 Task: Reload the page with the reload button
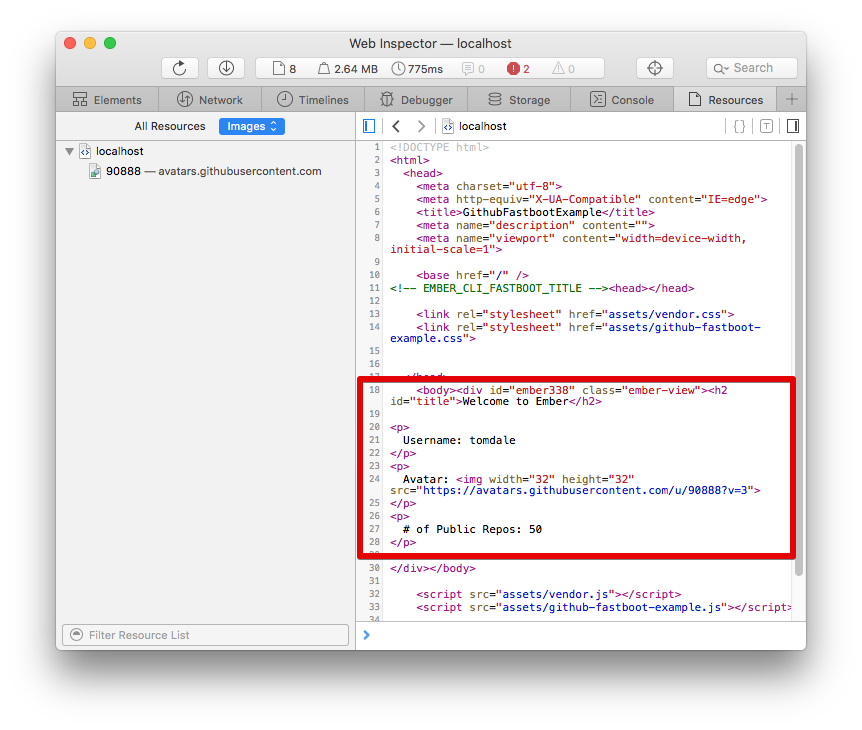pyautogui.click(x=180, y=68)
